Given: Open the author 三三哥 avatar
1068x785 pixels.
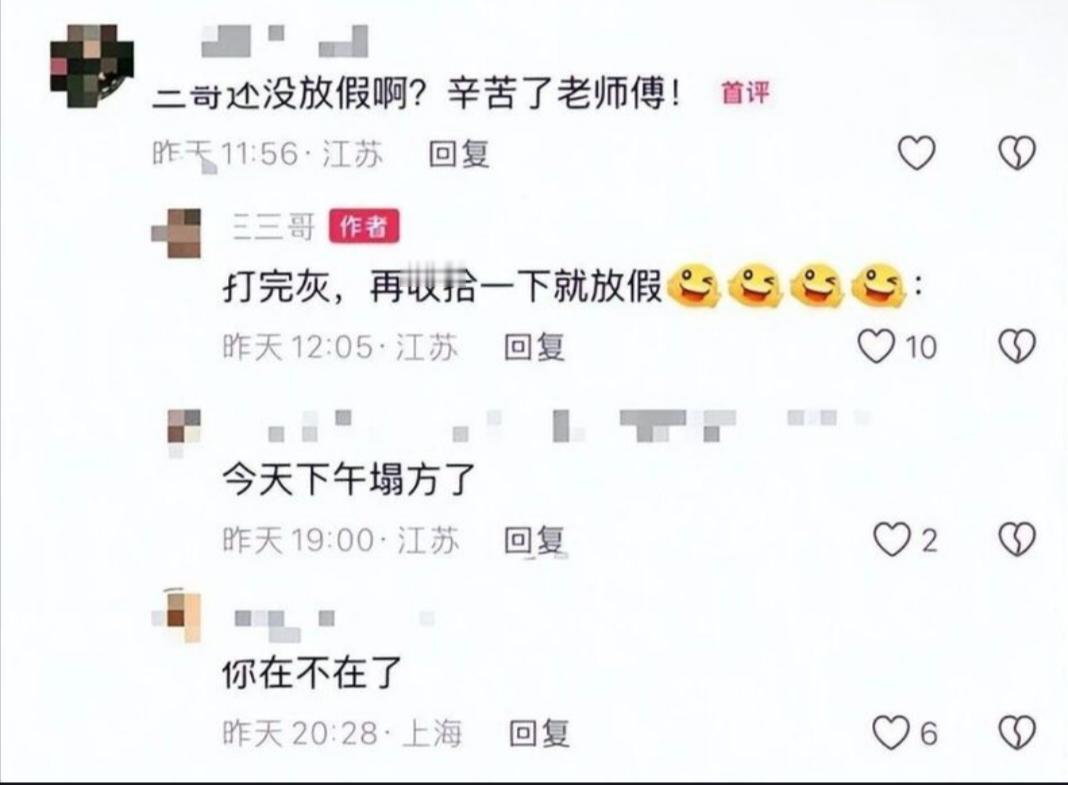Looking at the screenshot, I should [x=177, y=234].
